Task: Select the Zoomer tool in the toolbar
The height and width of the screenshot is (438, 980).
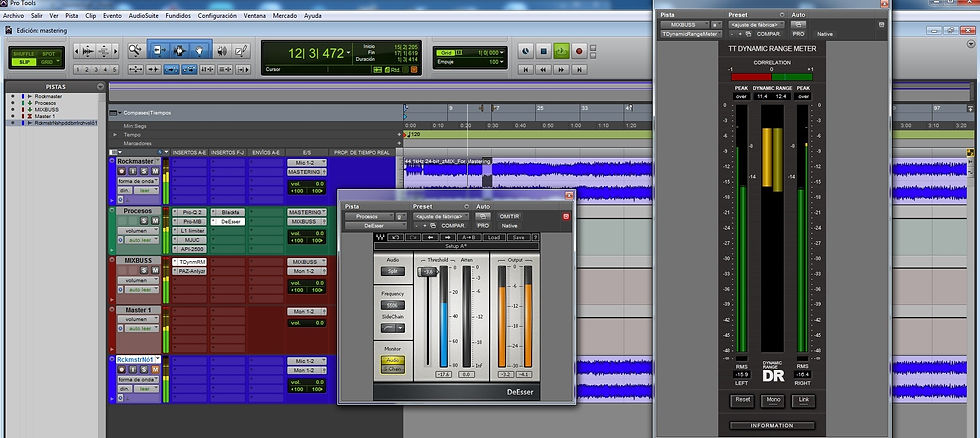Action: [x=136, y=51]
